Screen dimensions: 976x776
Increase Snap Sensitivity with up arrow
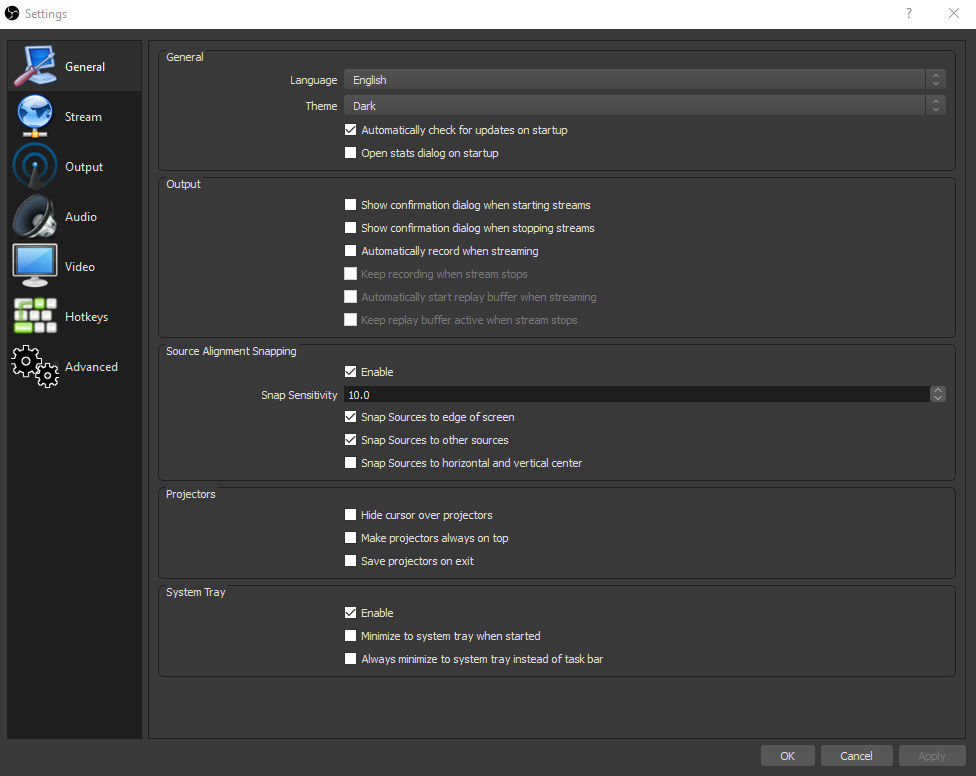[x=938, y=390]
